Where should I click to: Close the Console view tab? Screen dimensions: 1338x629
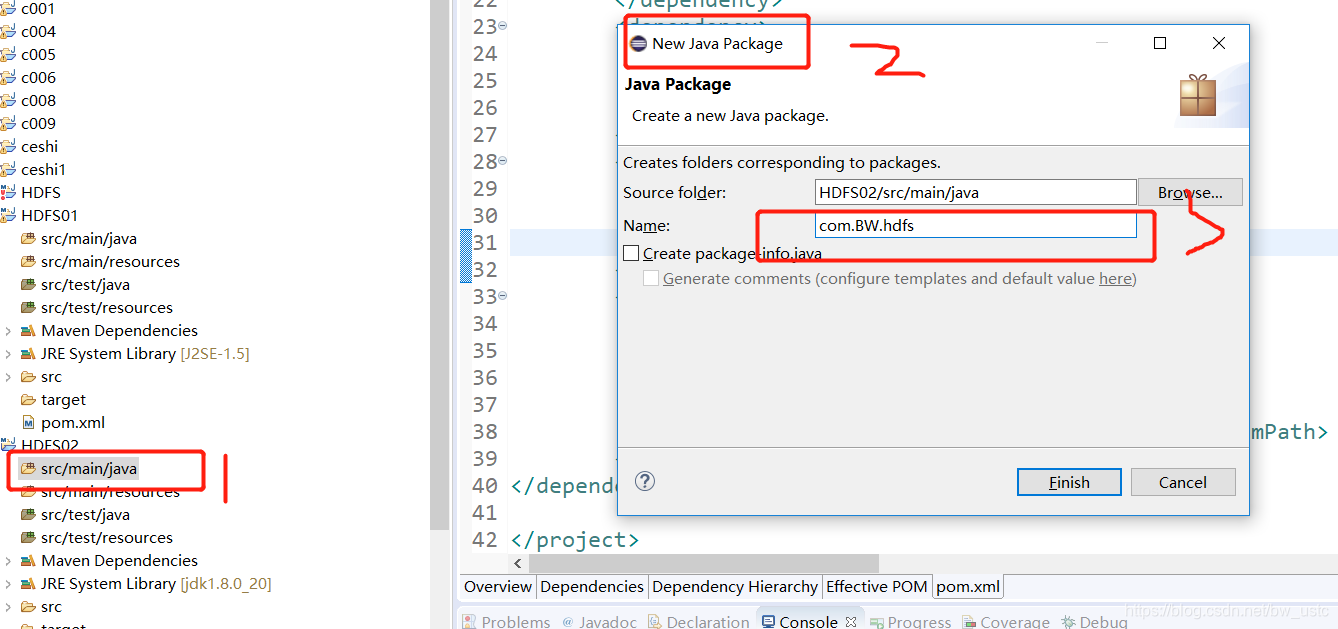(851, 622)
